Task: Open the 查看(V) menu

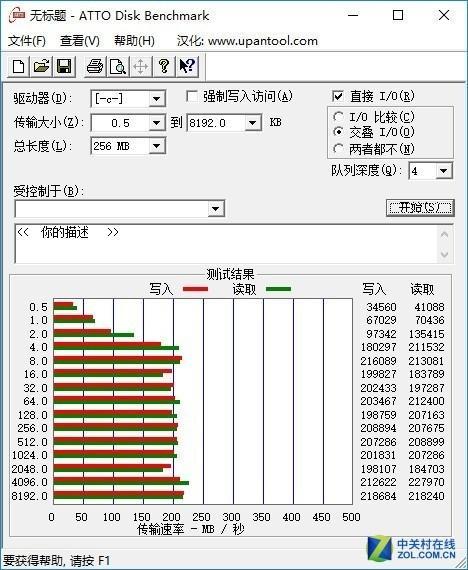Action: (x=80, y=41)
